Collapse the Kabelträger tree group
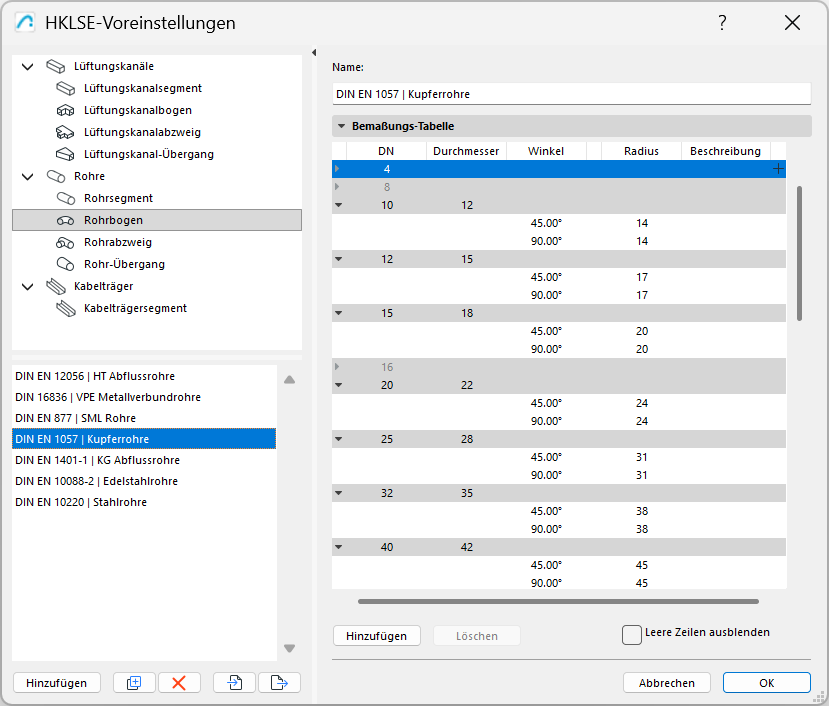 point(27,287)
